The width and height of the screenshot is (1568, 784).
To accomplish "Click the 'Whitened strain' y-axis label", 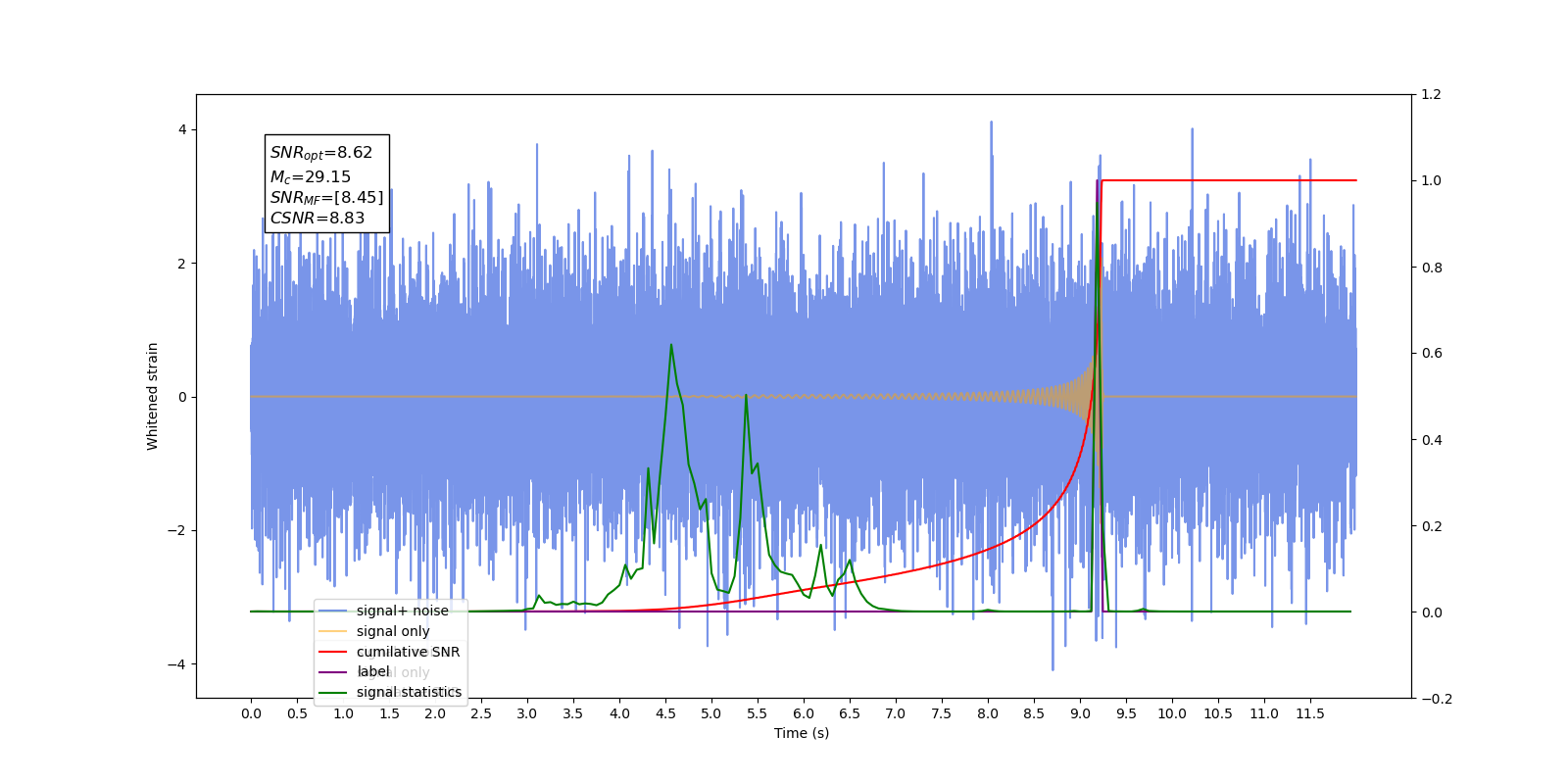I will pyautogui.click(x=152, y=396).
